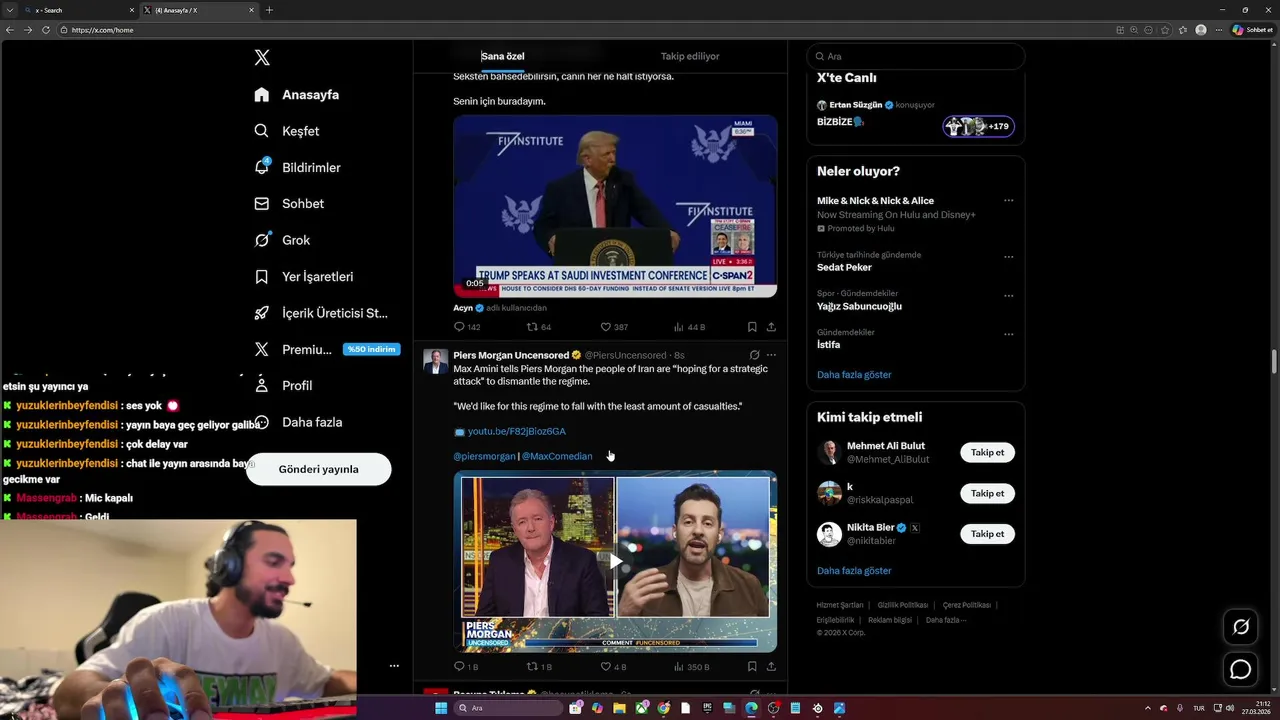Screen dimensions: 1280x720
Task: Bookmark the Trump video post
Action: (x=752, y=327)
